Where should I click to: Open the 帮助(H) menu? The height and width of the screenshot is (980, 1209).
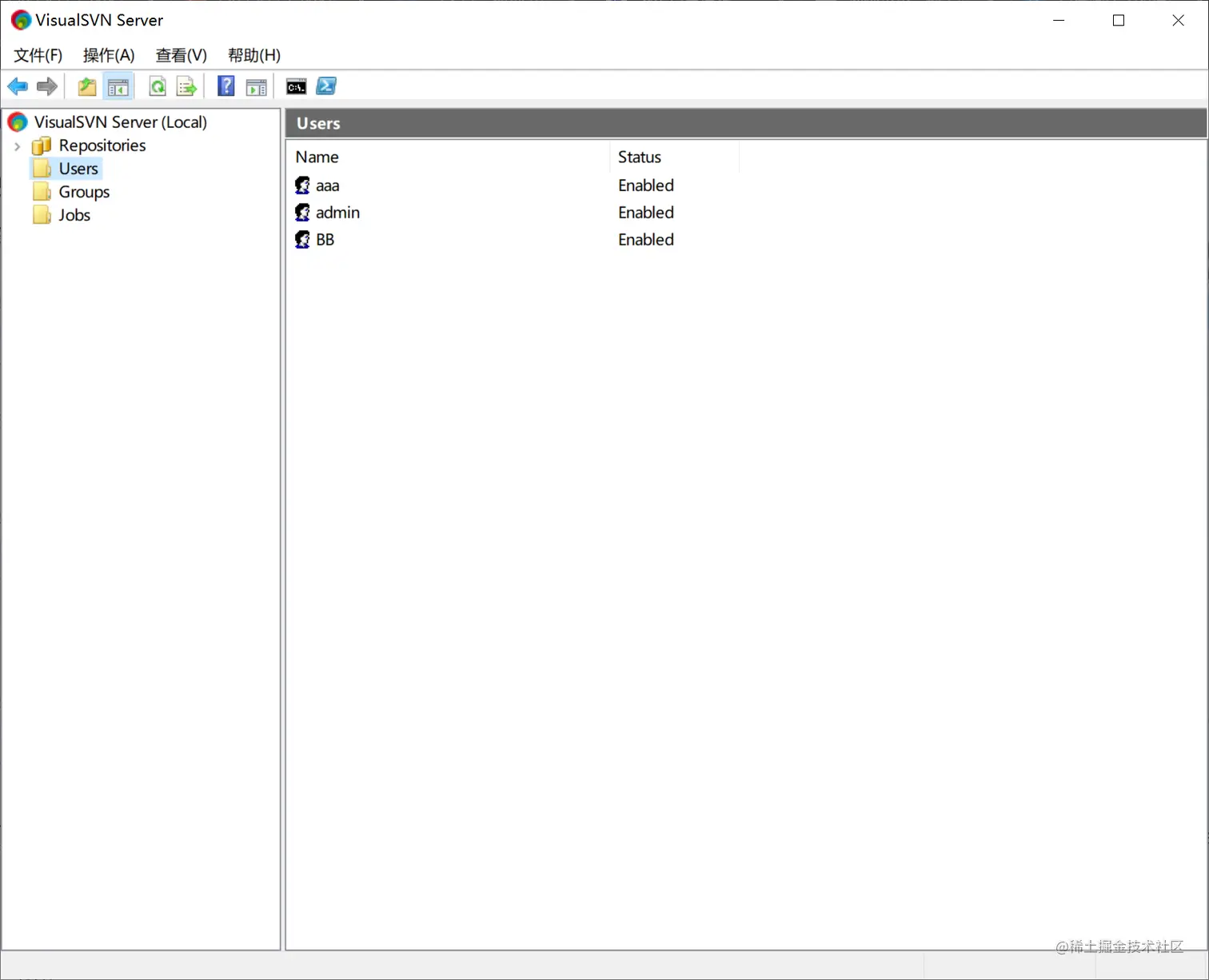point(254,55)
